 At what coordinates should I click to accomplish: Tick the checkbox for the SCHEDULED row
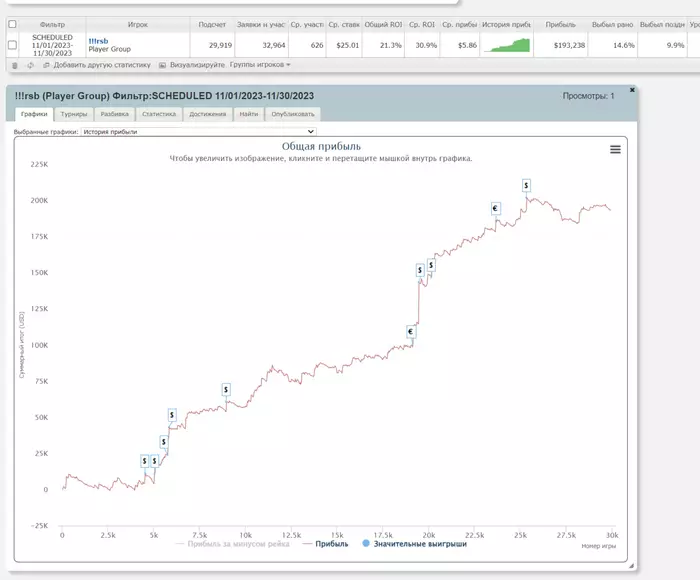click(x=12, y=45)
